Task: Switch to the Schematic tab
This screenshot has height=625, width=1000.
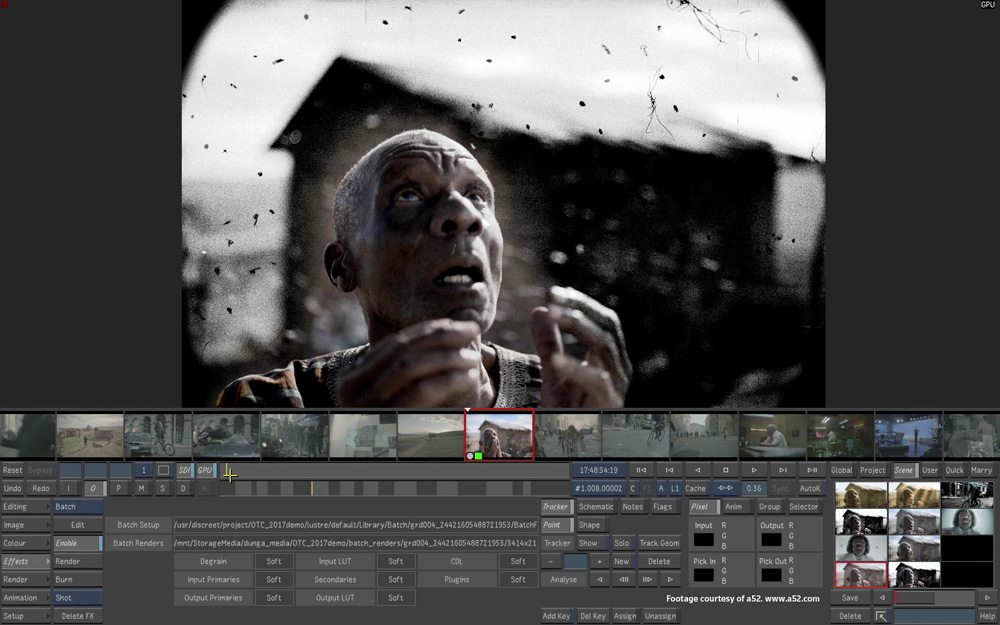Action: click(x=596, y=507)
